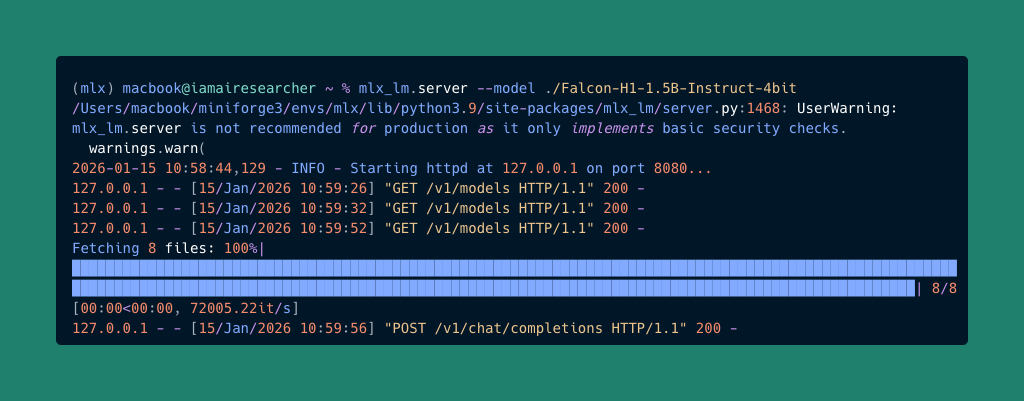Click the "Fetching 8 files: 100%" text
Image resolution: width=1024 pixels, height=401 pixels.
pyautogui.click(x=165, y=249)
